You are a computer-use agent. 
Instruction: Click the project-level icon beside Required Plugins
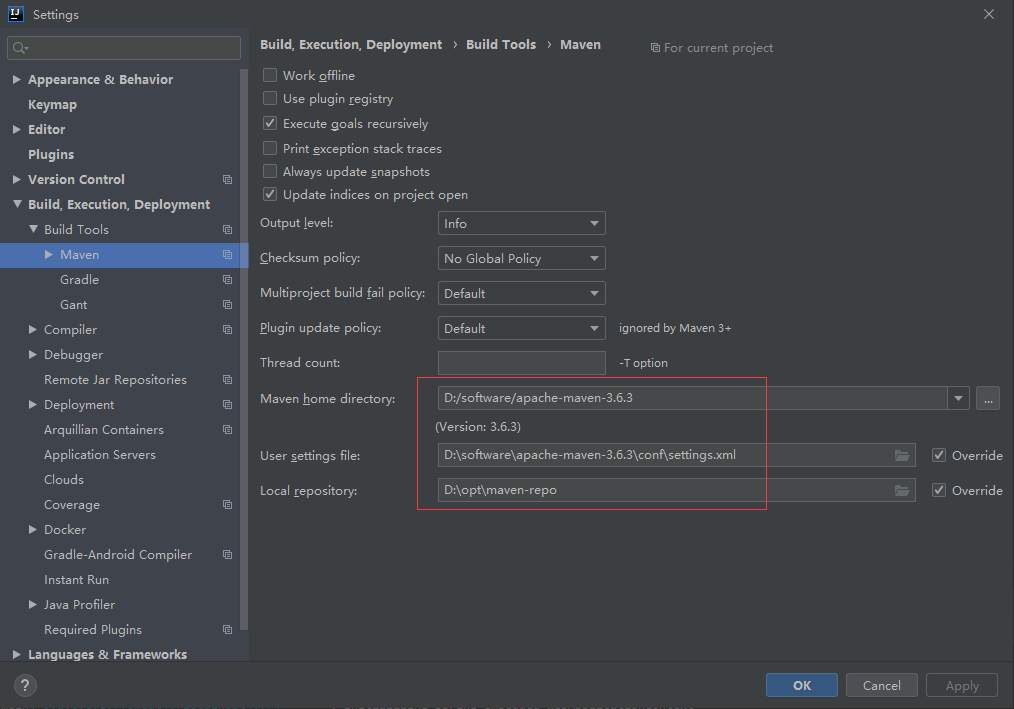[x=228, y=629]
